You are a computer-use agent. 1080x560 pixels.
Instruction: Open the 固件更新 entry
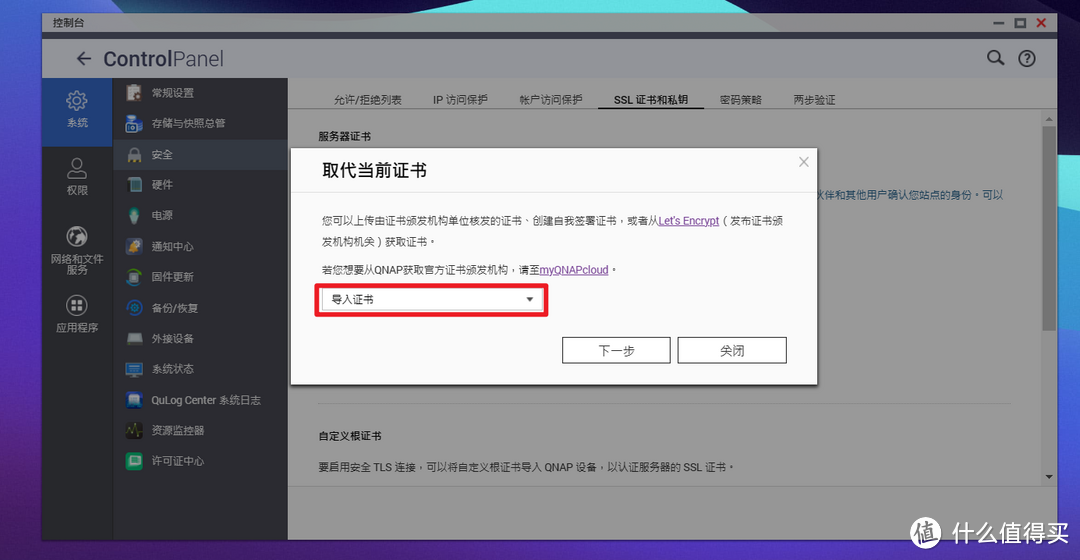pyautogui.click(x=172, y=277)
